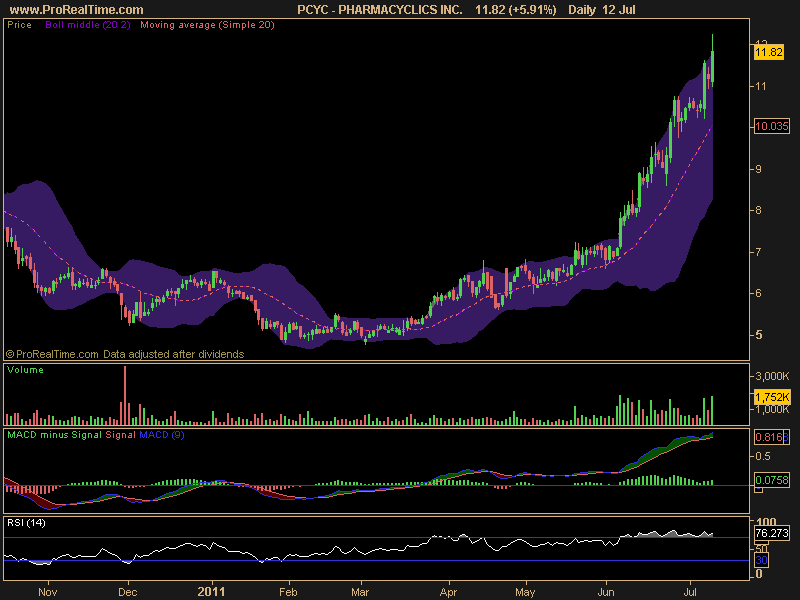
Task: Select the red Signal legend label
Action: 120,435
